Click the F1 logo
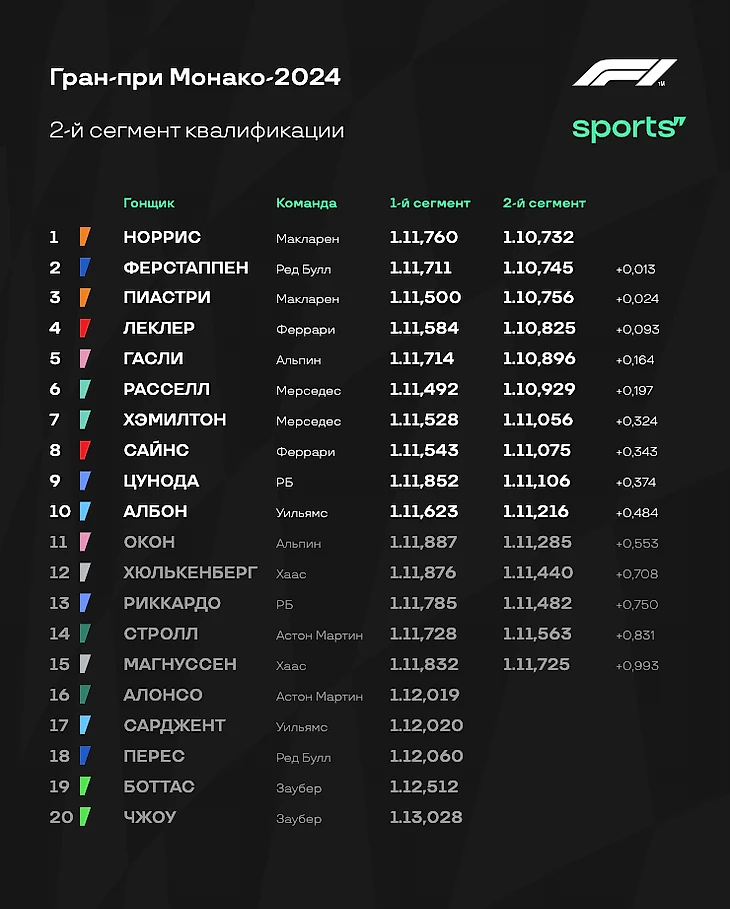The width and height of the screenshot is (730, 909). point(624,74)
